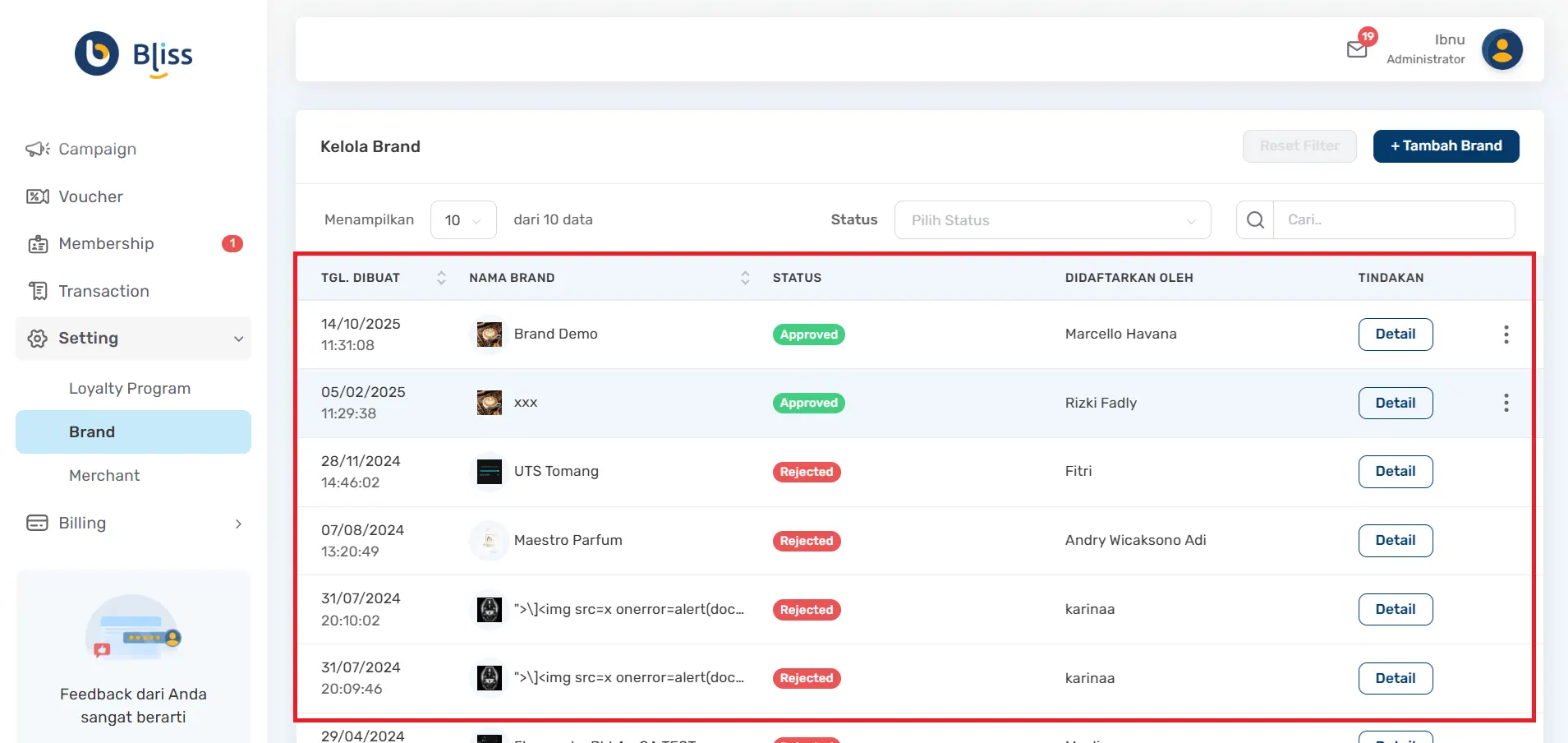Click the search magnifier icon

(x=1255, y=220)
